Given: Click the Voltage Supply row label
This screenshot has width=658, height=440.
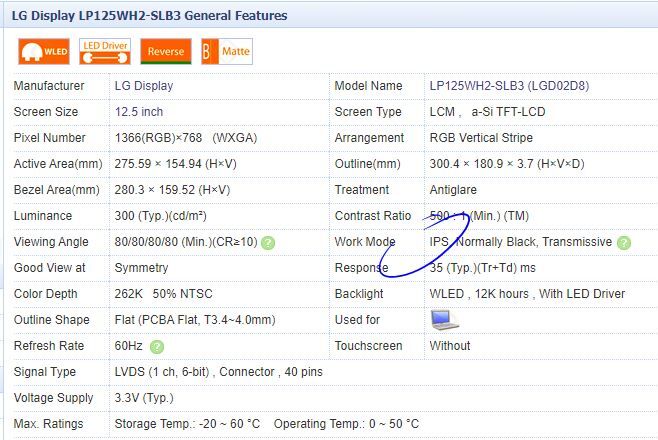Looking at the screenshot, I should pyautogui.click(x=53, y=398).
